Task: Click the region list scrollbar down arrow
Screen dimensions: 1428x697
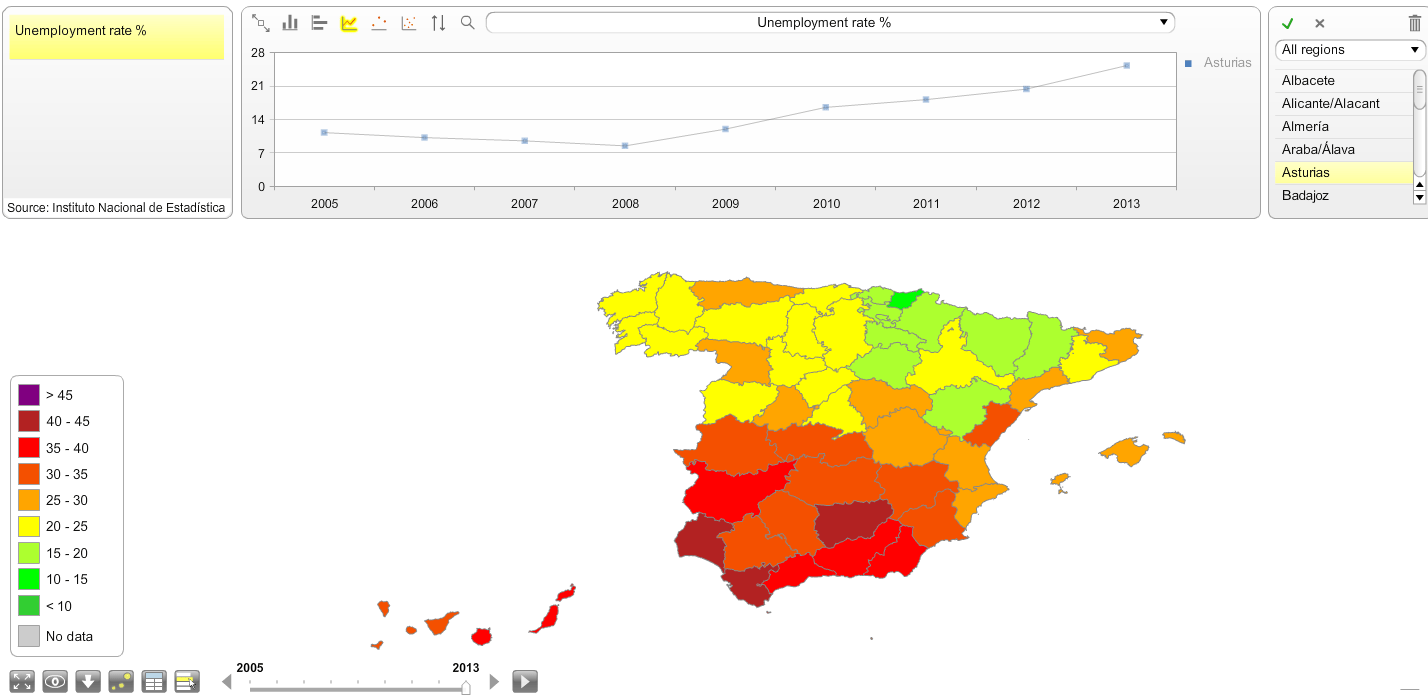Action: tap(1420, 196)
